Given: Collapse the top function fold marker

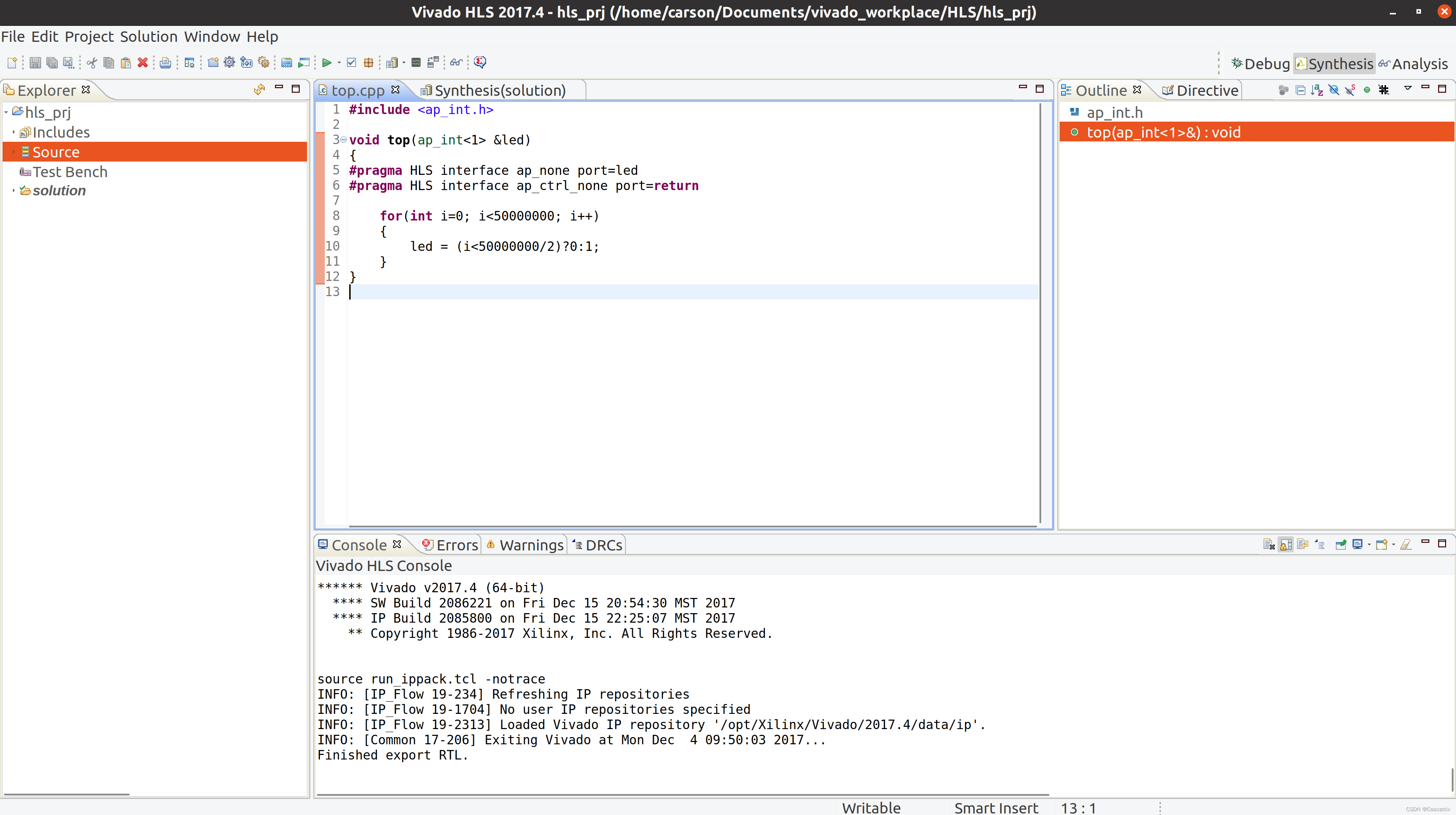Looking at the screenshot, I should point(343,140).
